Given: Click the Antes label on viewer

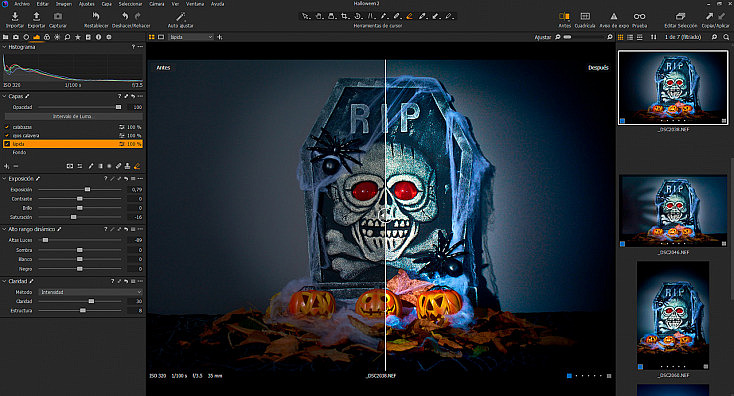Looking at the screenshot, I should [x=163, y=68].
